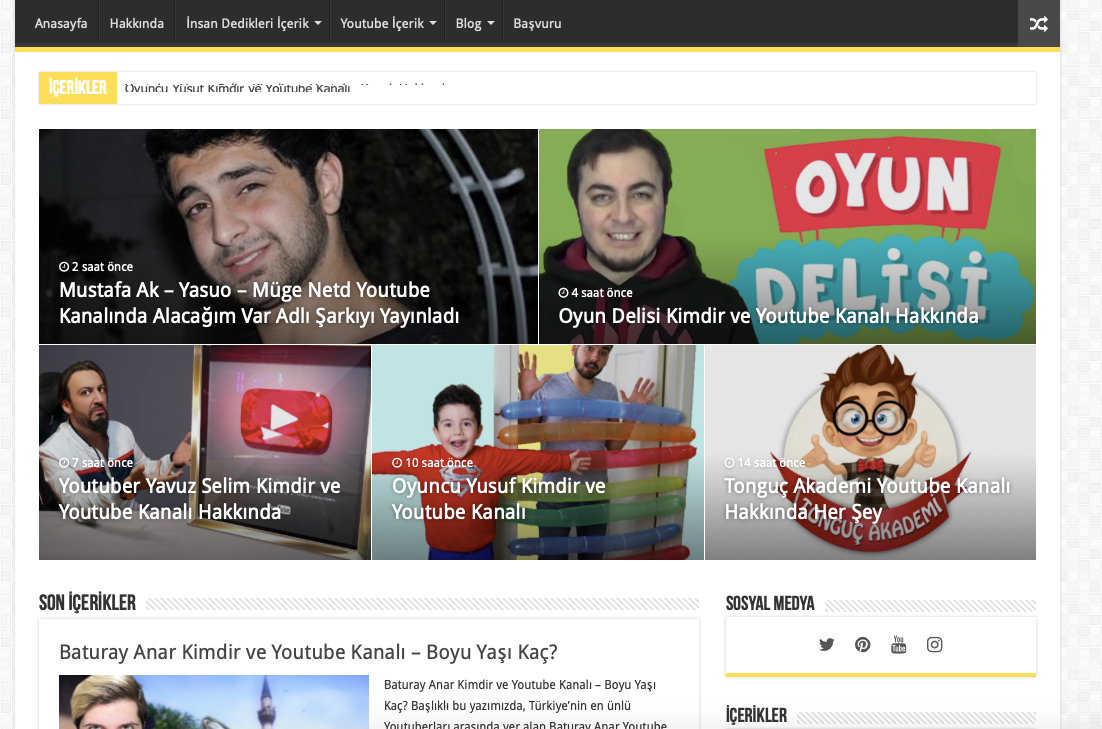The width and height of the screenshot is (1102, 729).
Task: Click the '2 saat önce' timestamp
Action: [x=96, y=267]
